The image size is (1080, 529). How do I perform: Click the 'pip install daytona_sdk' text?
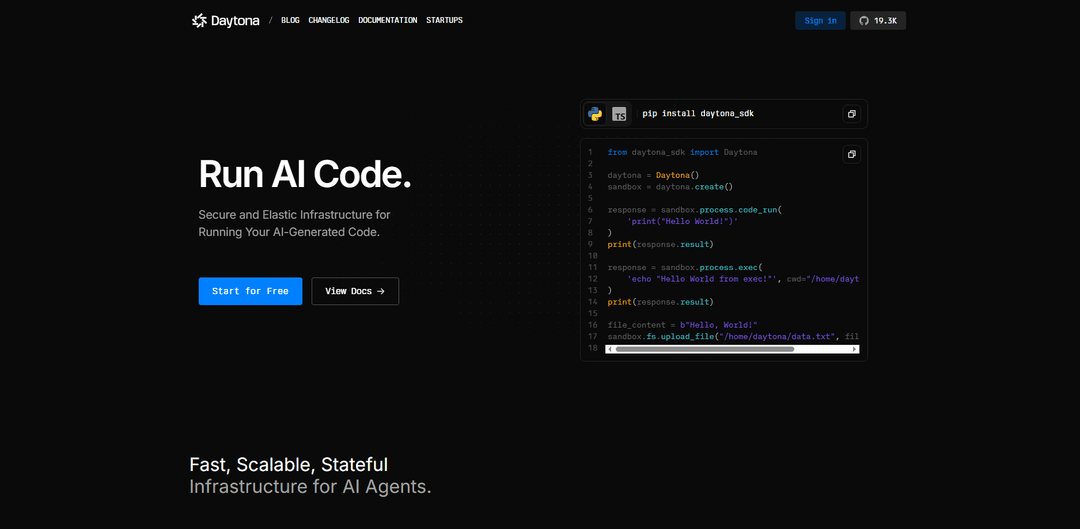point(698,114)
